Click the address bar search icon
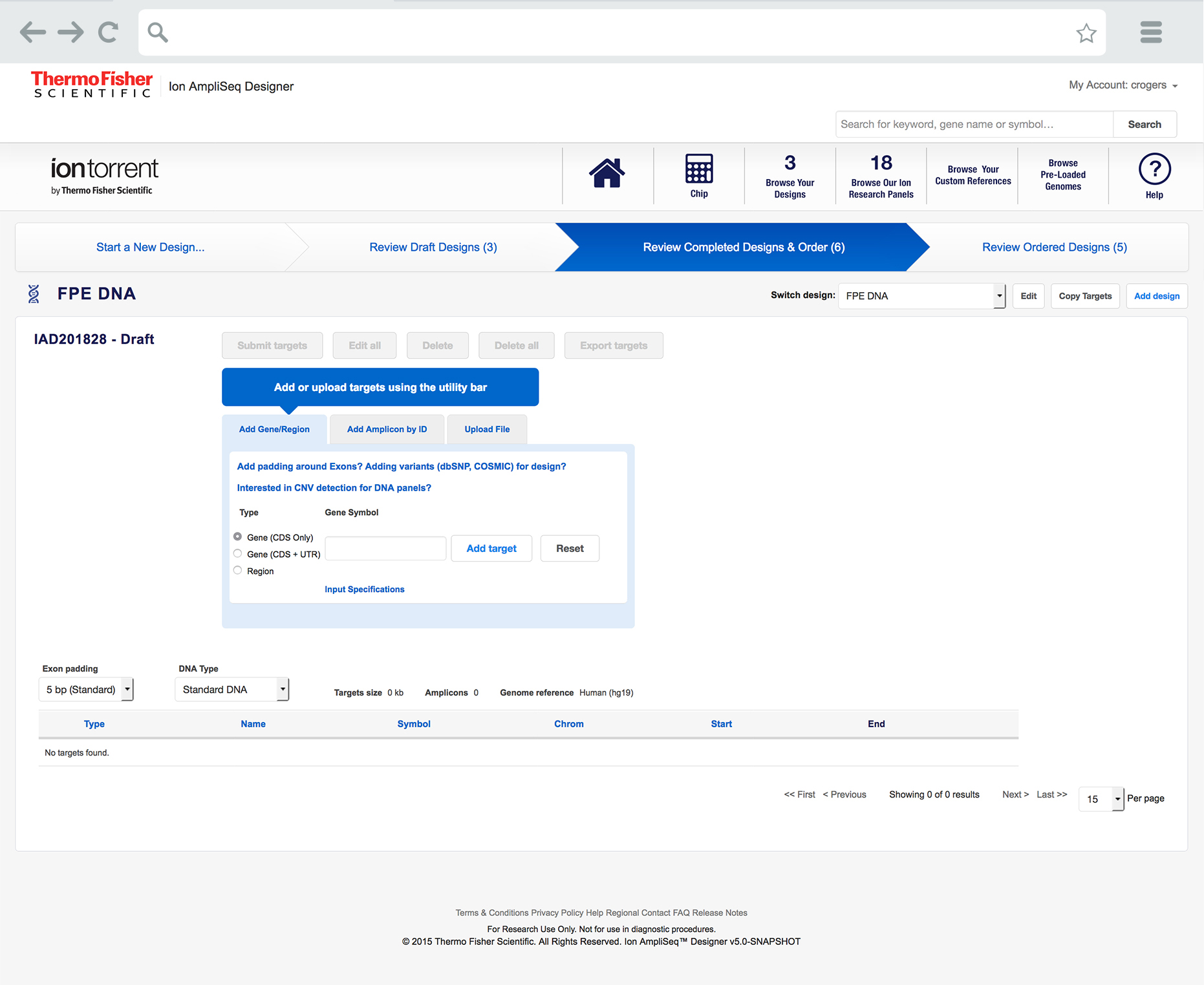 point(158,32)
